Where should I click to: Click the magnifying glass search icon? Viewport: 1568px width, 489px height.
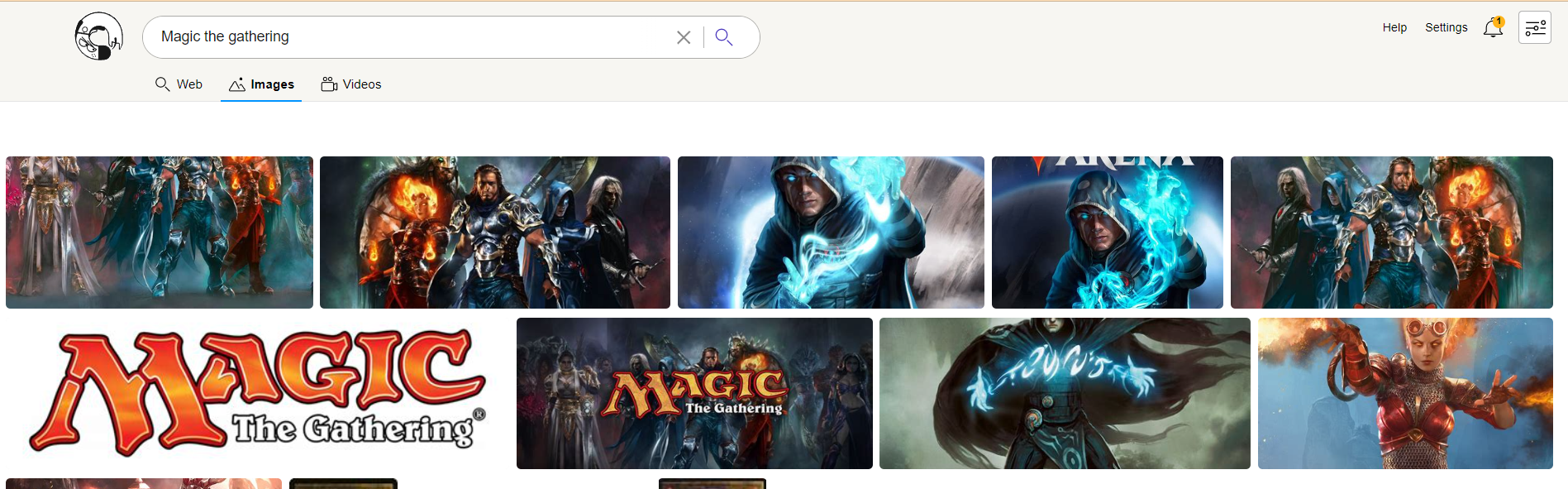(x=724, y=37)
